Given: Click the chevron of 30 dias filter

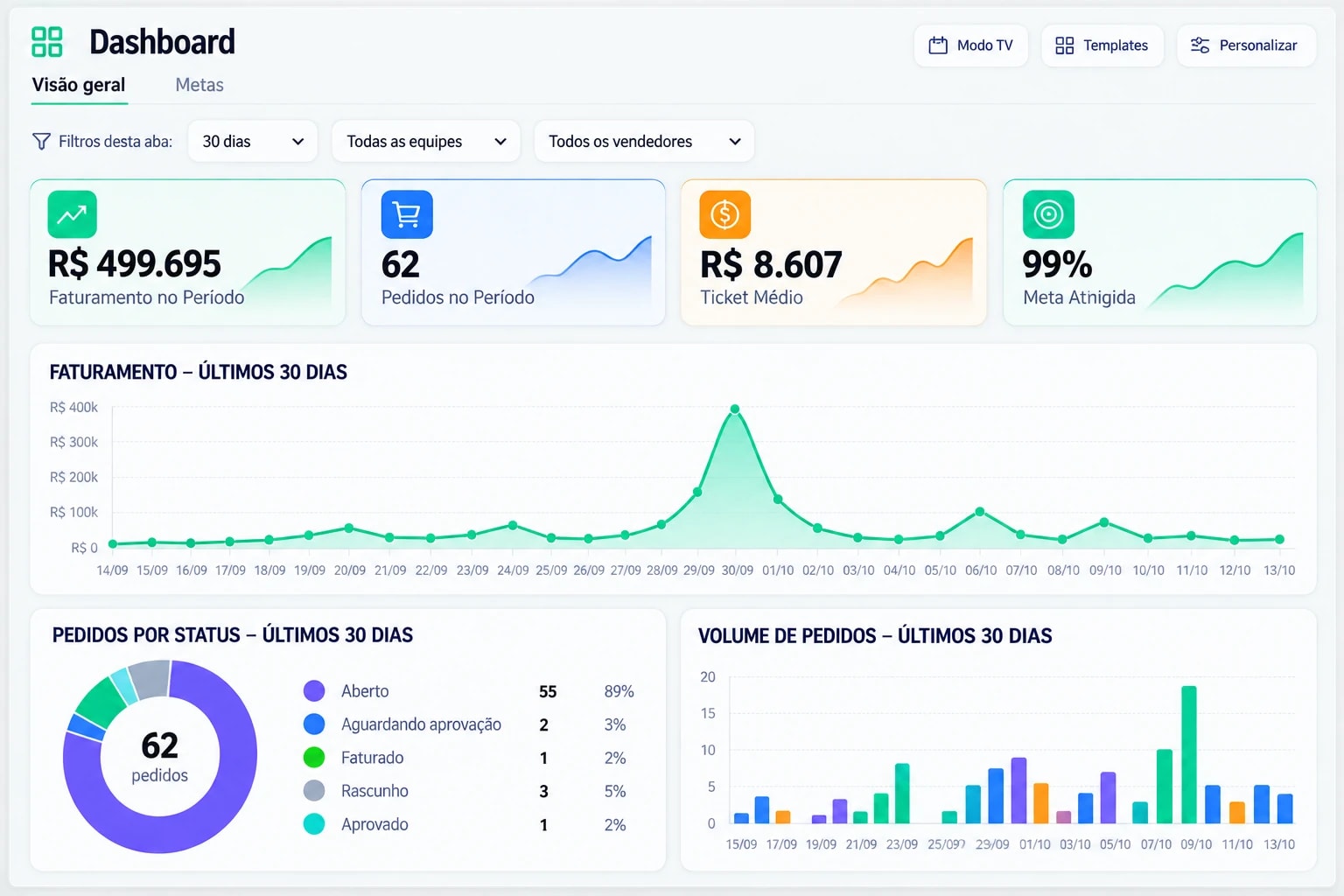Looking at the screenshot, I should [297, 142].
